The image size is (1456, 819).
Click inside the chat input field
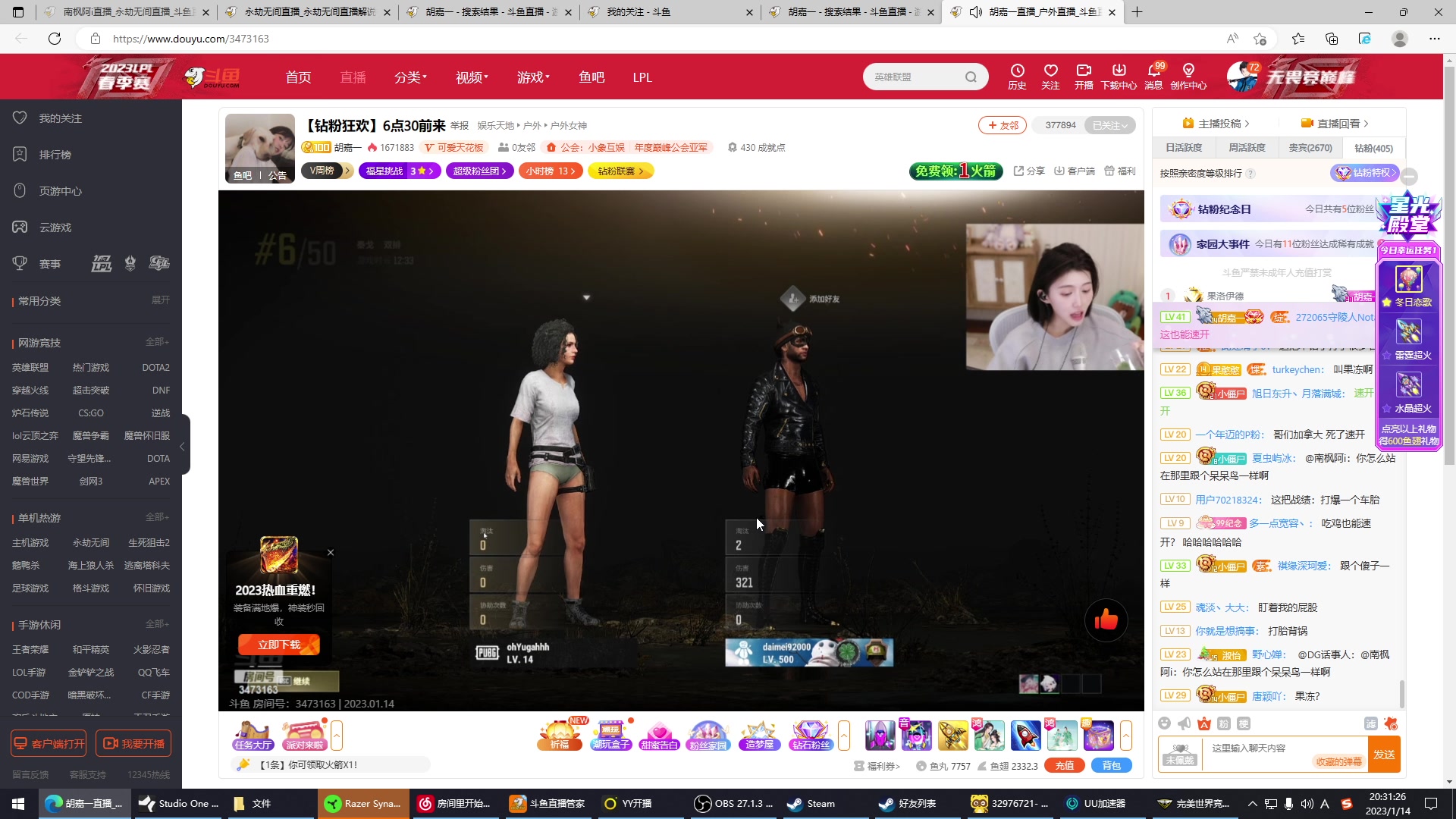pos(1285,755)
